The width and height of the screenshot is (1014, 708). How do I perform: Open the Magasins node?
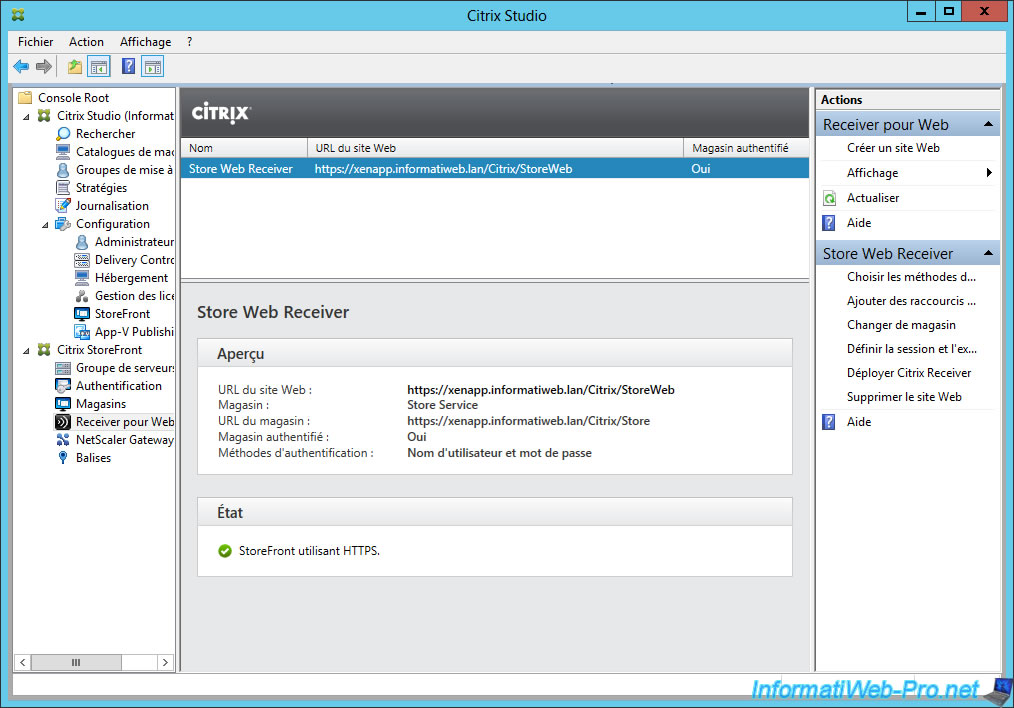(x=101, y=404)
